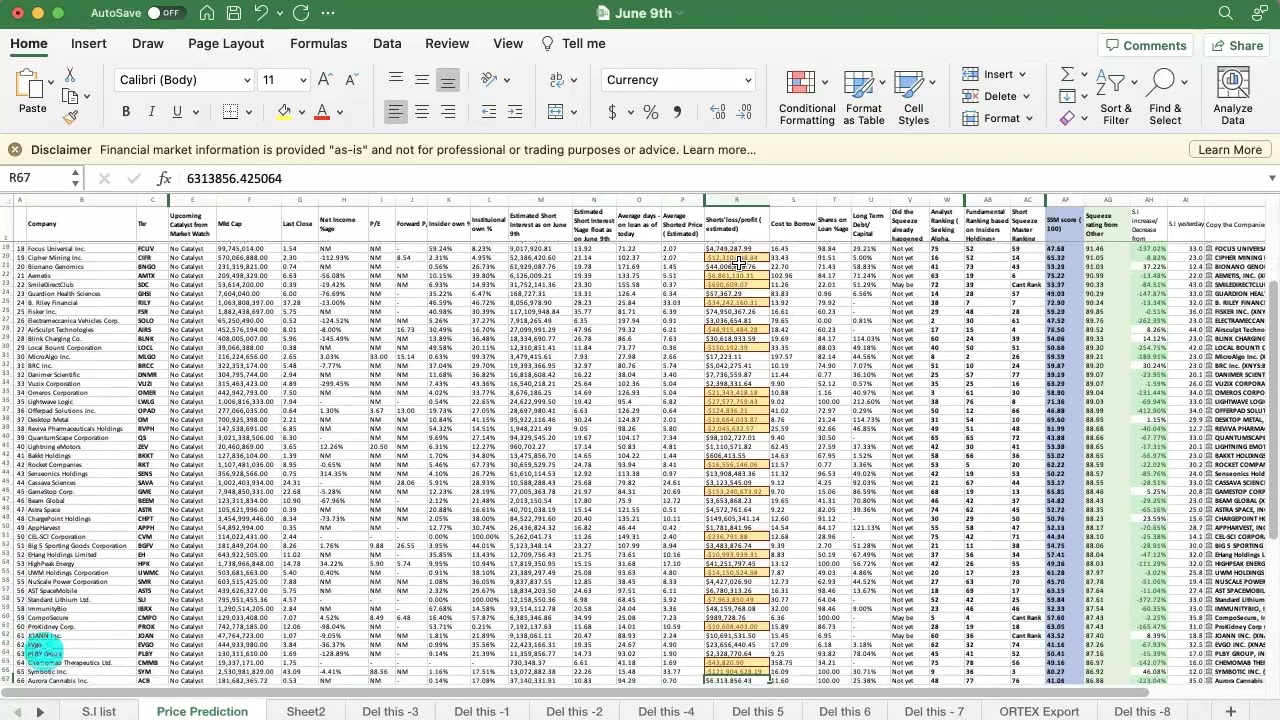Search the workbook with the magnifier icon
The height and width of the screenshot is (720, 1280).
[1226, 13]
